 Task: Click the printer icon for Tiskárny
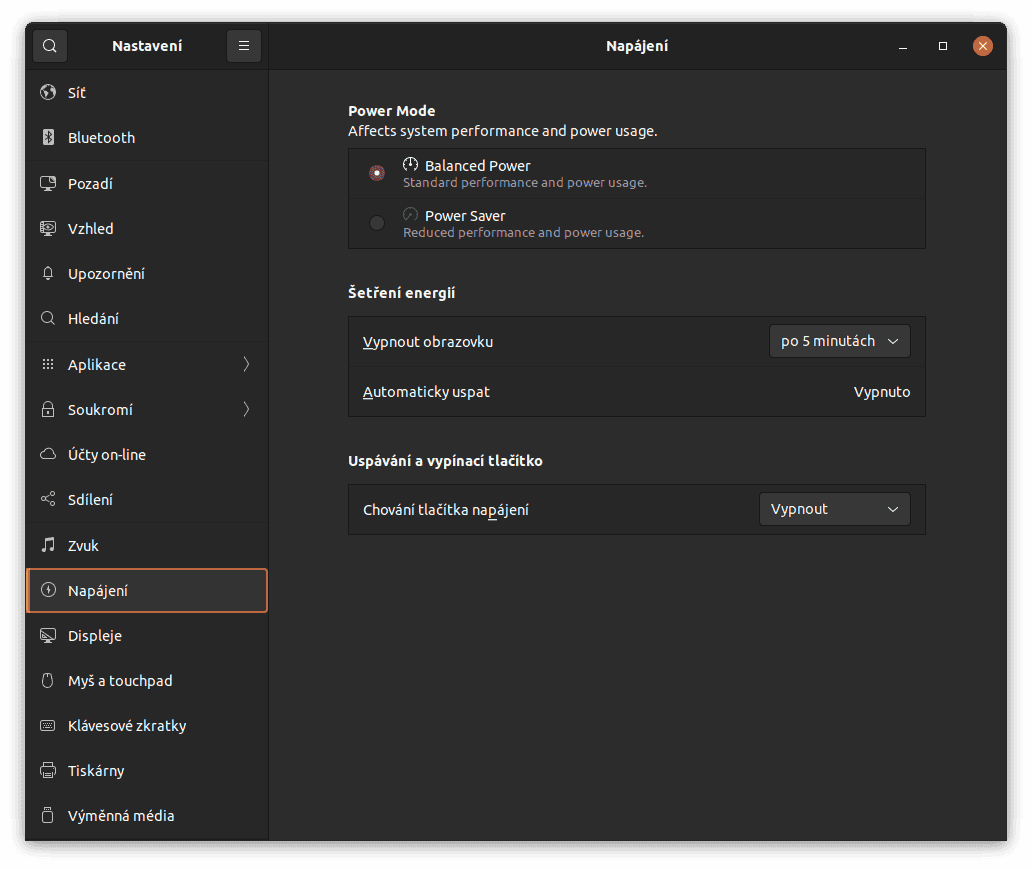(x=47, y=771)
